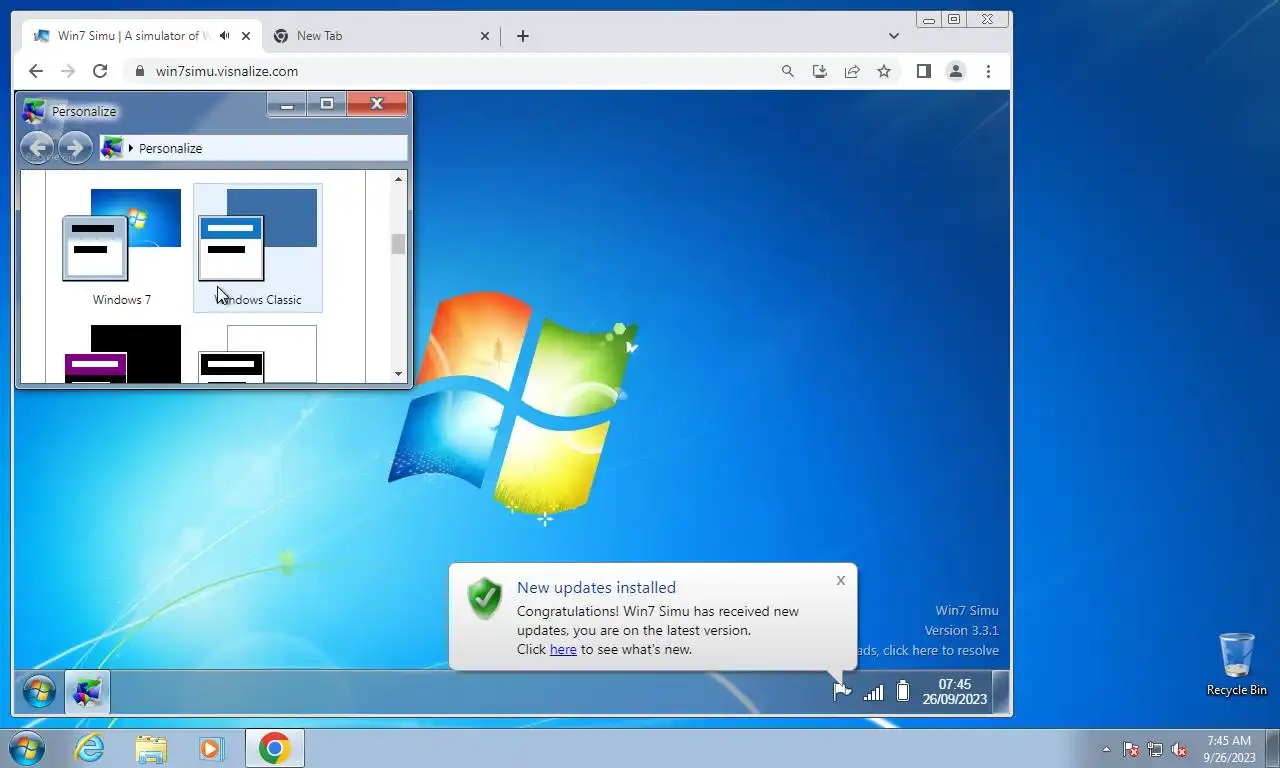Close the New Tab tab
Viewport: 1280px width, 768px height.
point(485,36)
